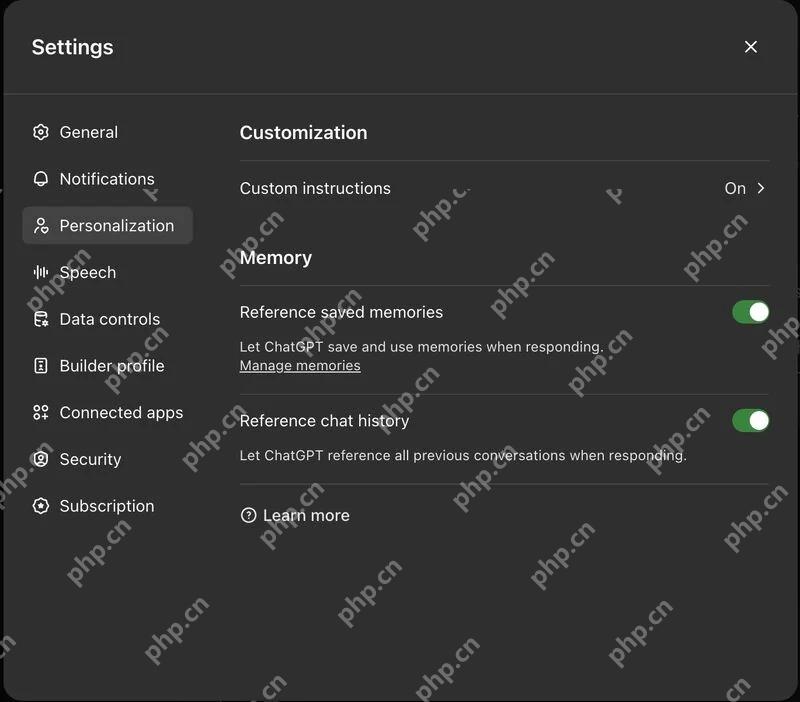Viewport: 800px width, 702px height.
Task: Click the On status for Custom instructions
Action: point(735,188)
